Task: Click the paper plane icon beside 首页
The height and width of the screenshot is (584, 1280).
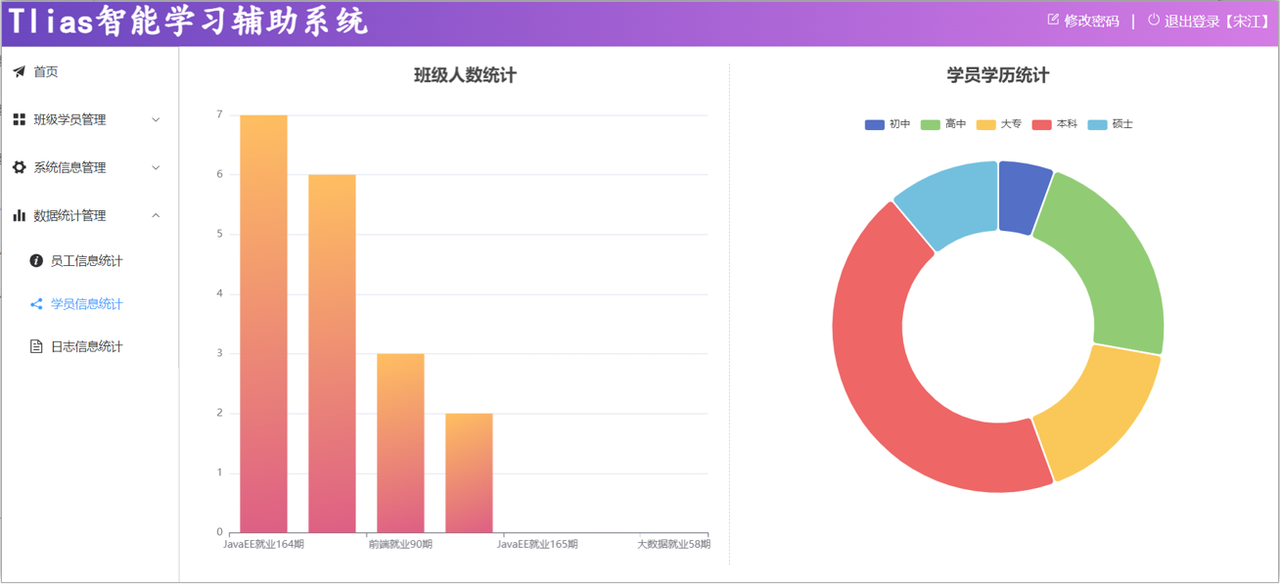Action: tap(19, 72)
